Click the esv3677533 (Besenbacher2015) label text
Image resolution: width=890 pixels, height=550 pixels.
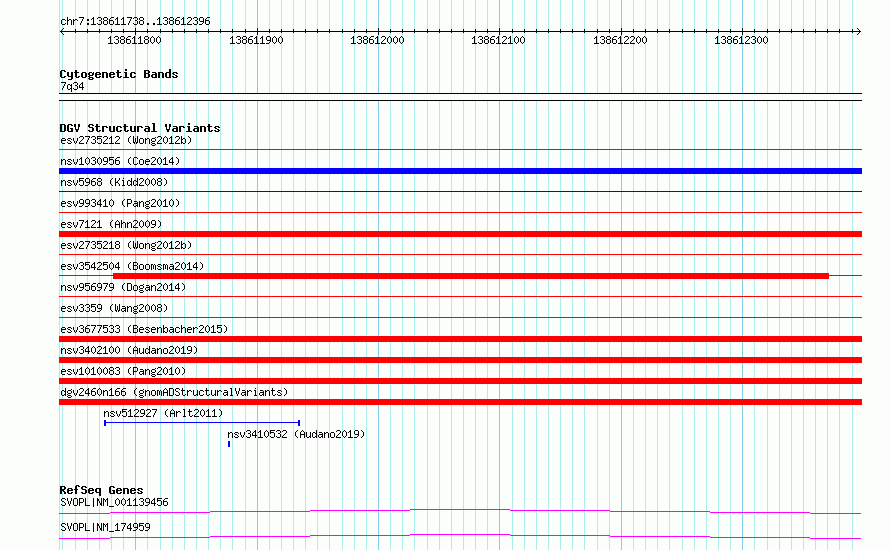tap(144, 329)
